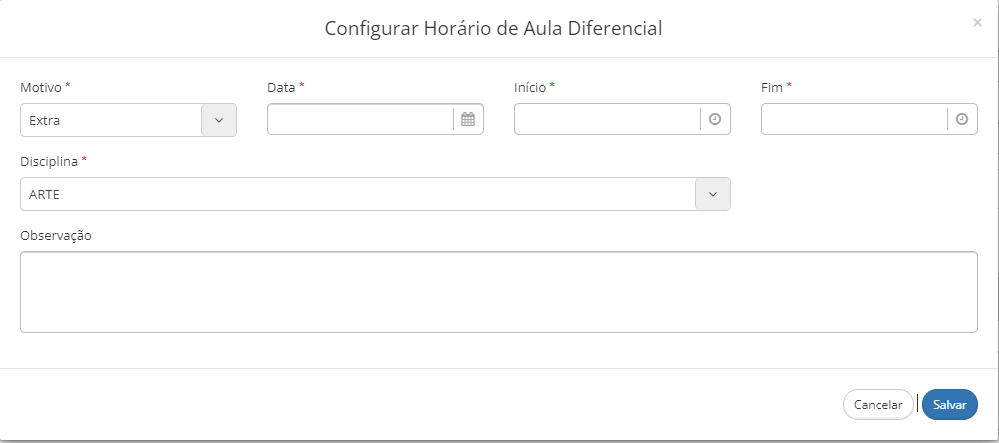Click inside the Observação text area
This screenshot has height=443, width=999.
pyautogui.click(x=499, y=292)
